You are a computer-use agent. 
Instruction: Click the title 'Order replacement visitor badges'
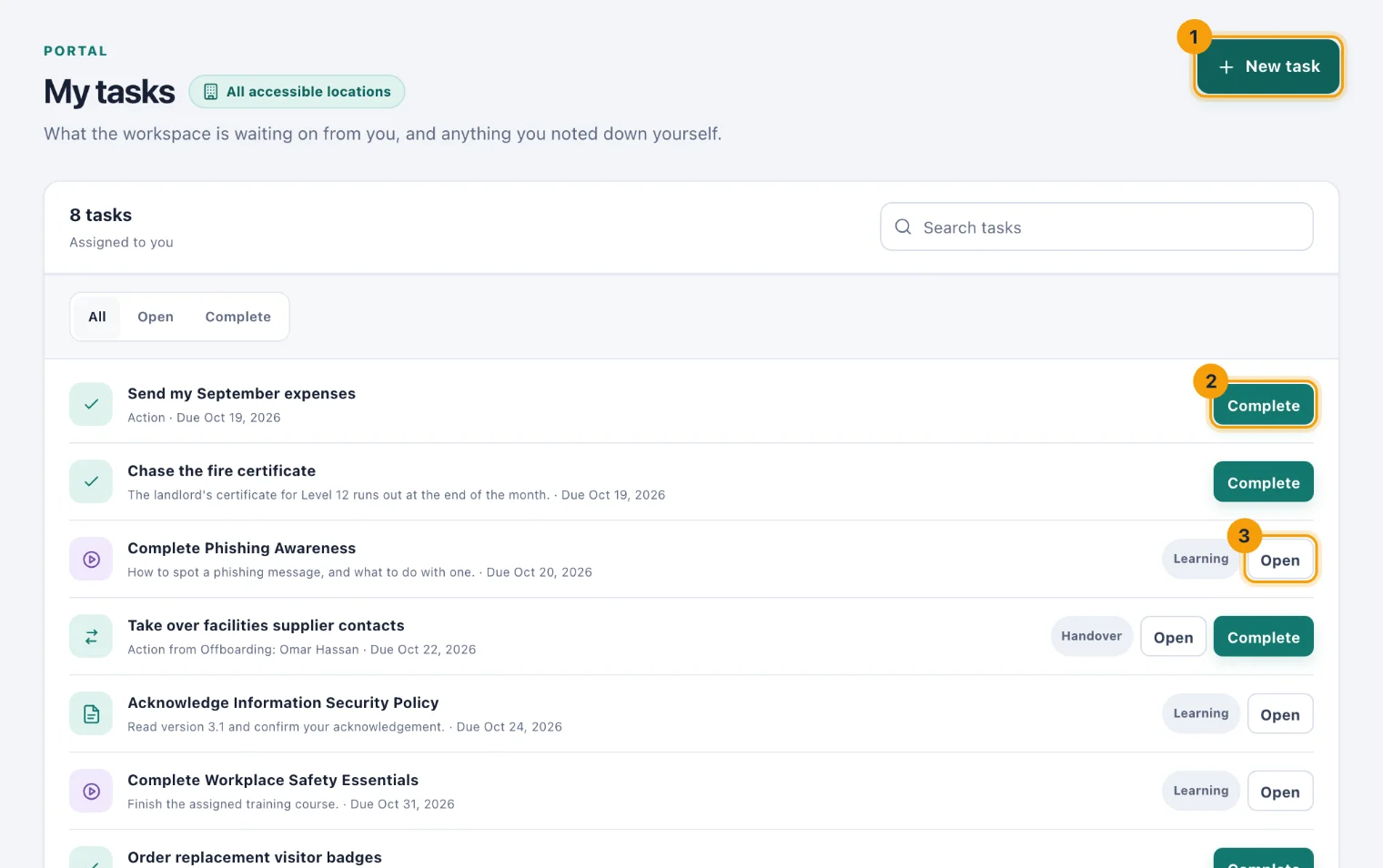[255, 857]
